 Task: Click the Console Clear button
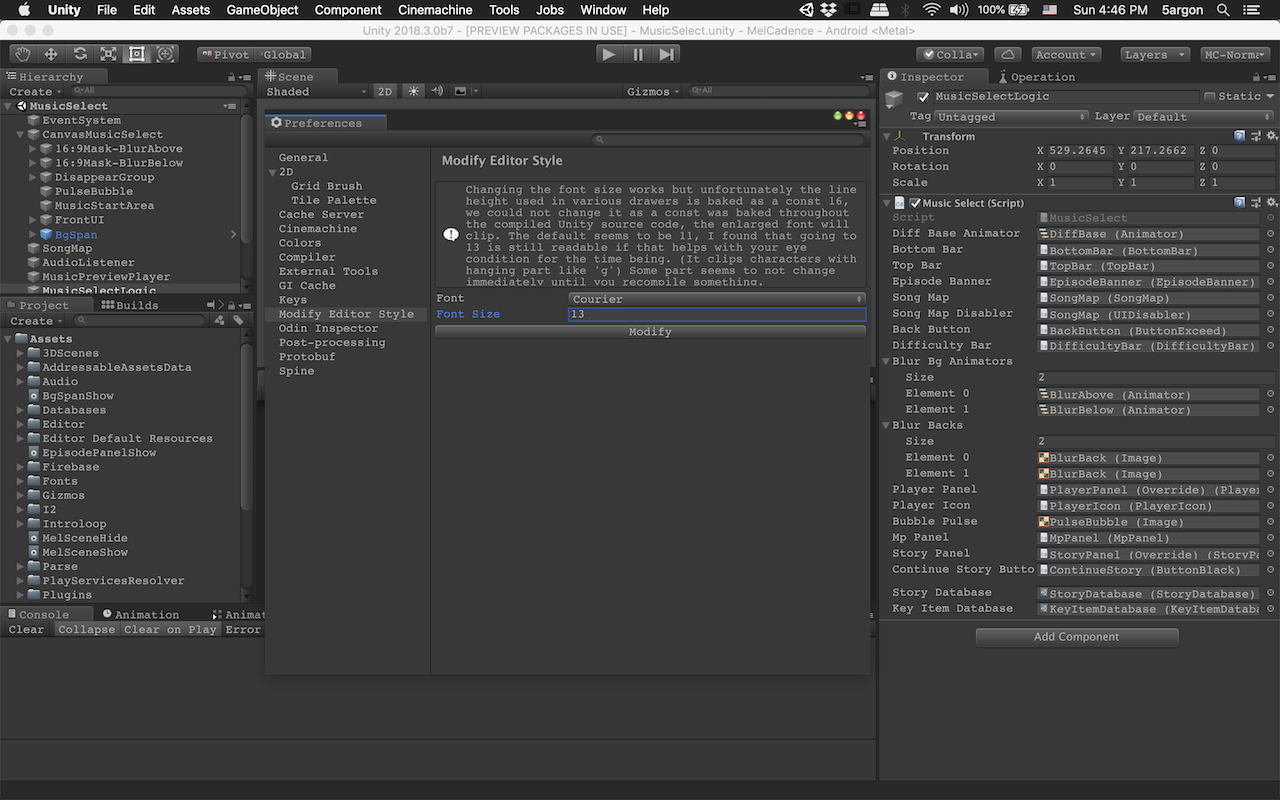click(27, 629)
